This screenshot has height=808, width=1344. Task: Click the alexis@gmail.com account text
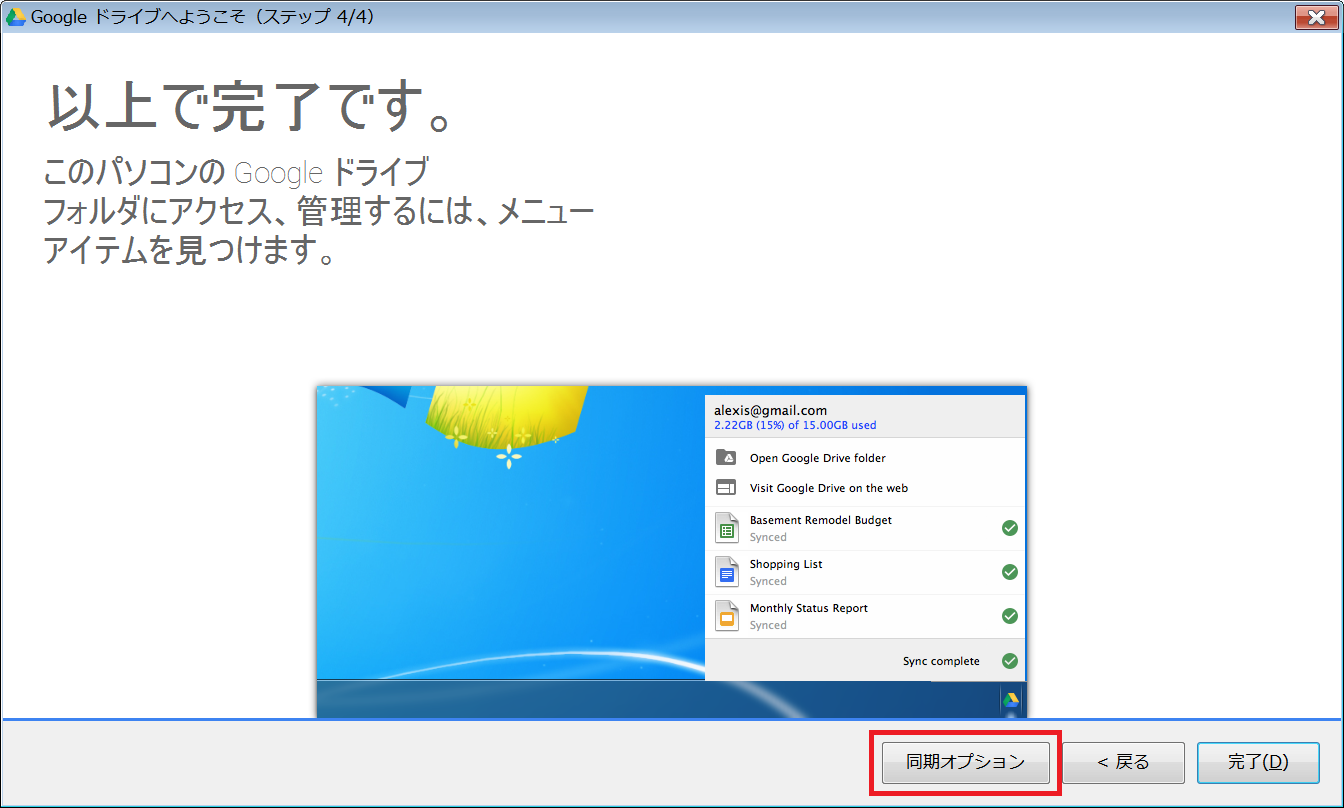click(770, 410)
